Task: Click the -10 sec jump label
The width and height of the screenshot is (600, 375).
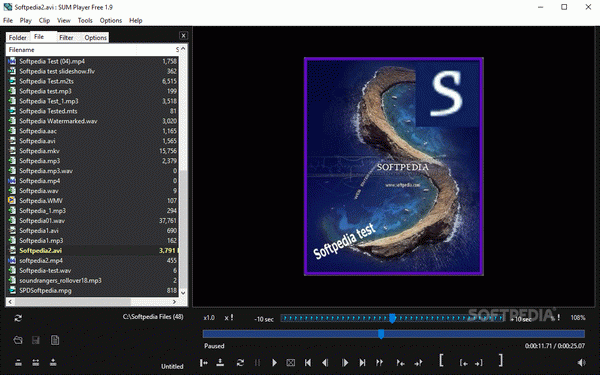Action: pyautogui.click(x=264, y=319)
